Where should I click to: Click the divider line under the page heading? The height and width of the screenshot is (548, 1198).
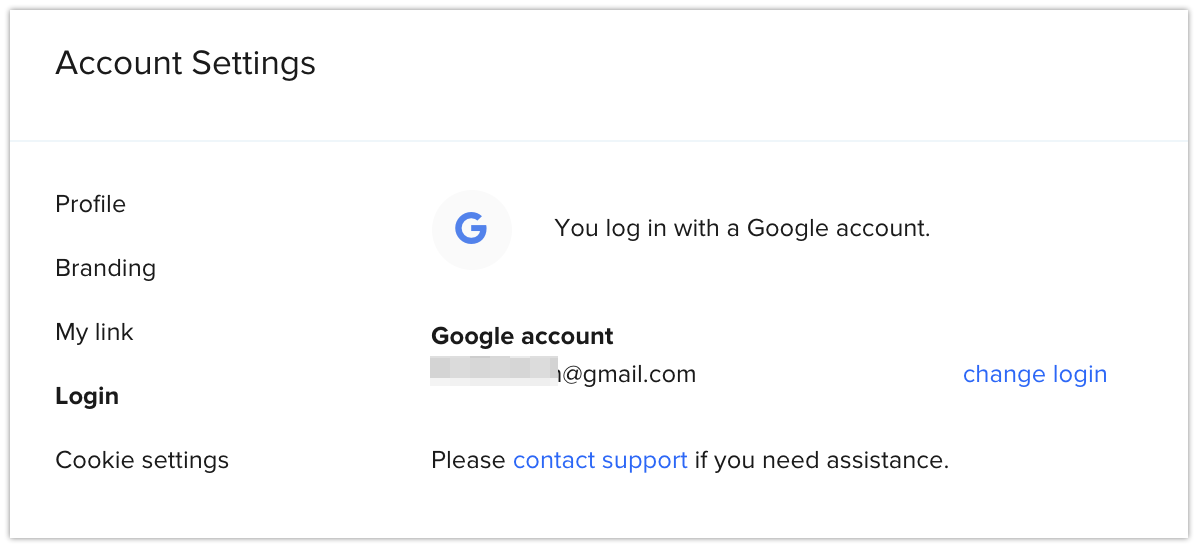click(x=599, y=141)
